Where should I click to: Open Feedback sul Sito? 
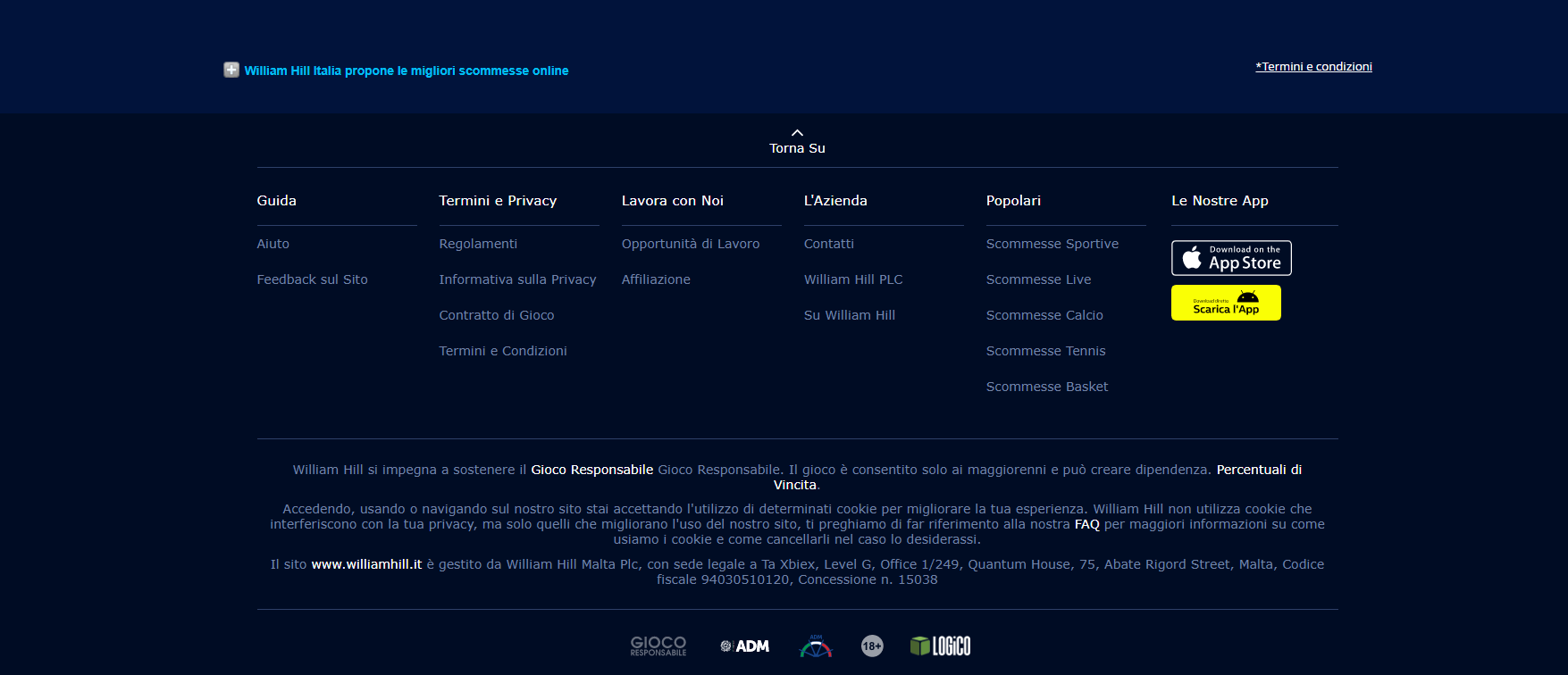click(313, 279)
